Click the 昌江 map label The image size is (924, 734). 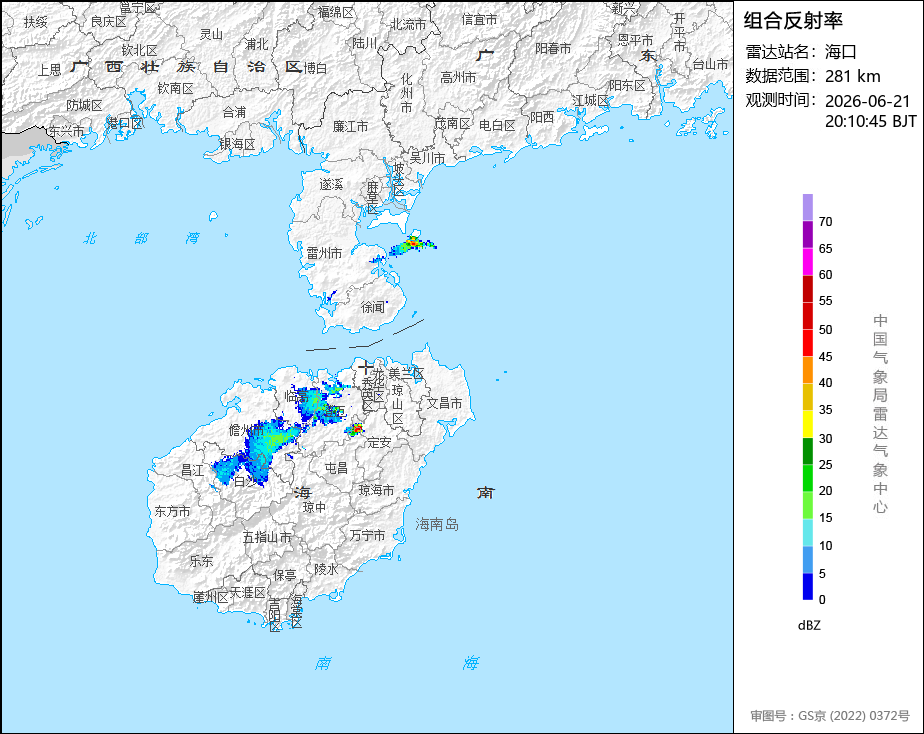[192, 470]
